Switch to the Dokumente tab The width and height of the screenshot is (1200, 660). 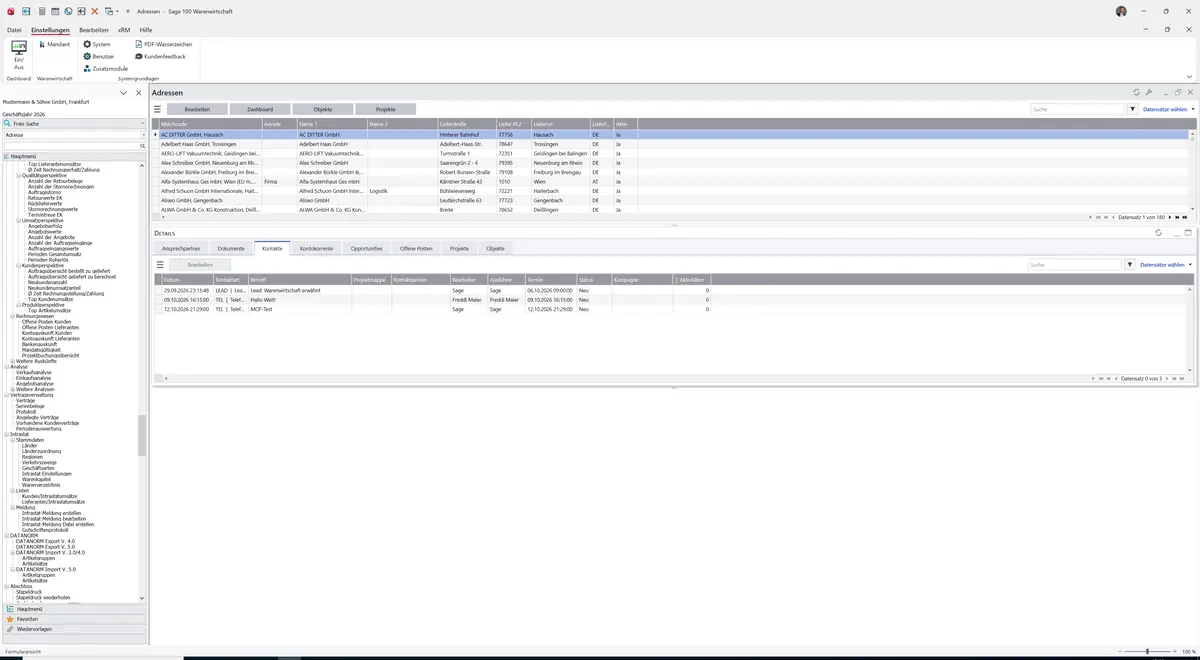click(231, 248)
